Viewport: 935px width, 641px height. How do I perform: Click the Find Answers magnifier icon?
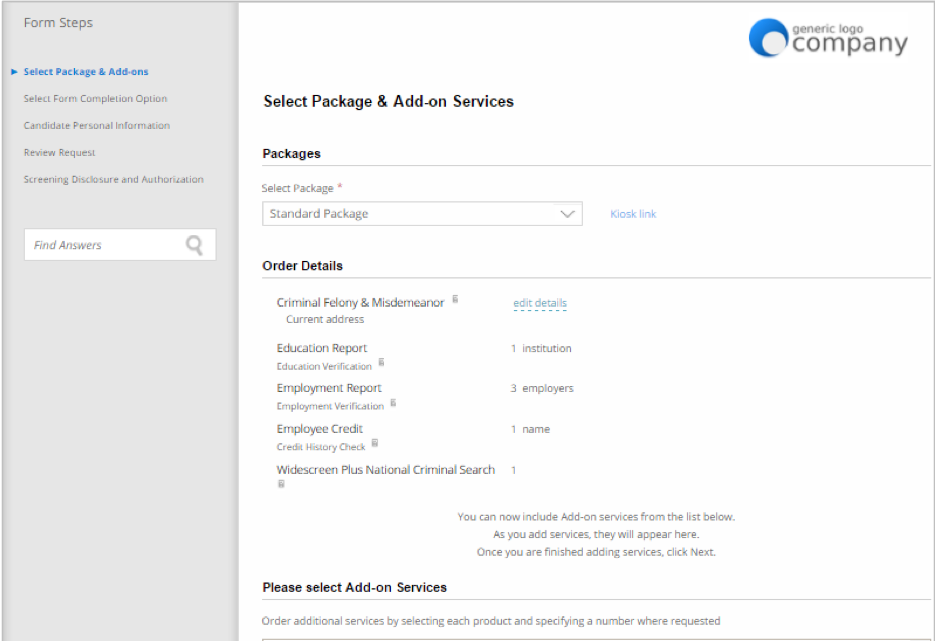pos(194,245)
